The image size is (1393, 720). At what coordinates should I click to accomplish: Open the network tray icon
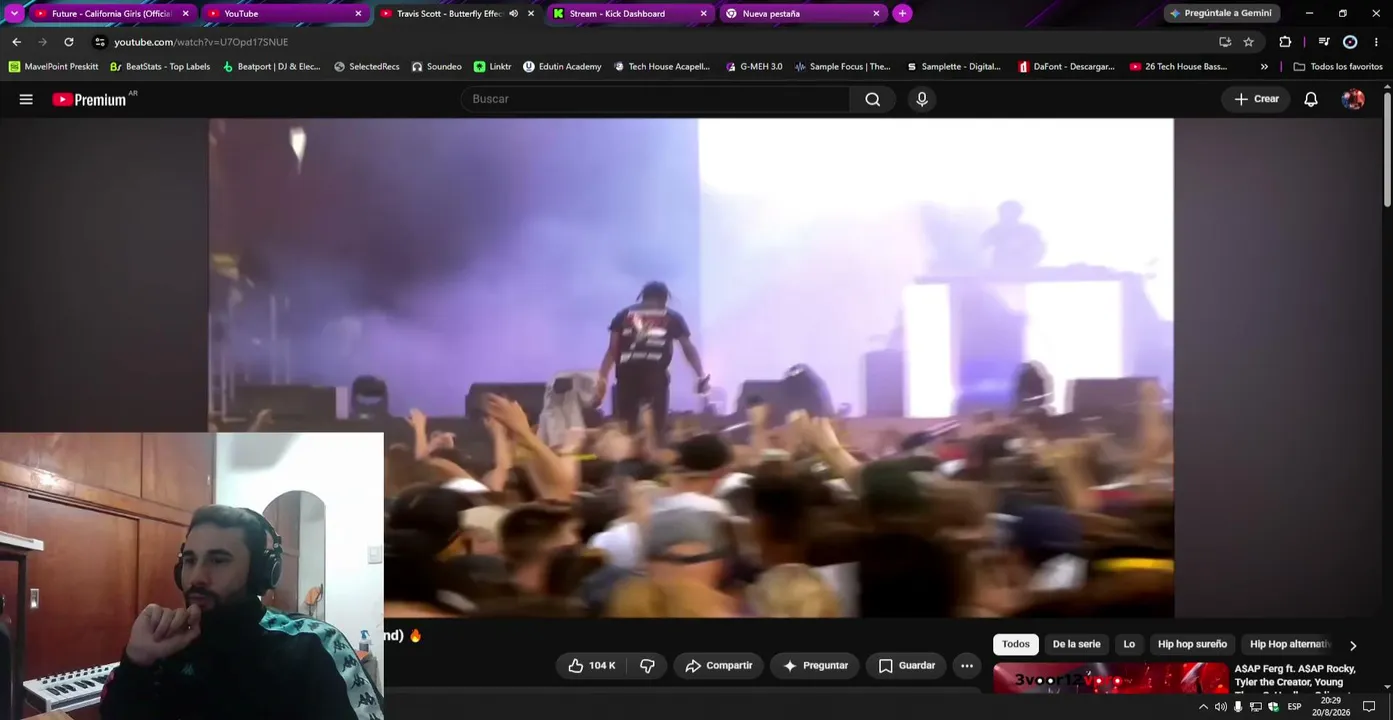click(1256, 707)
